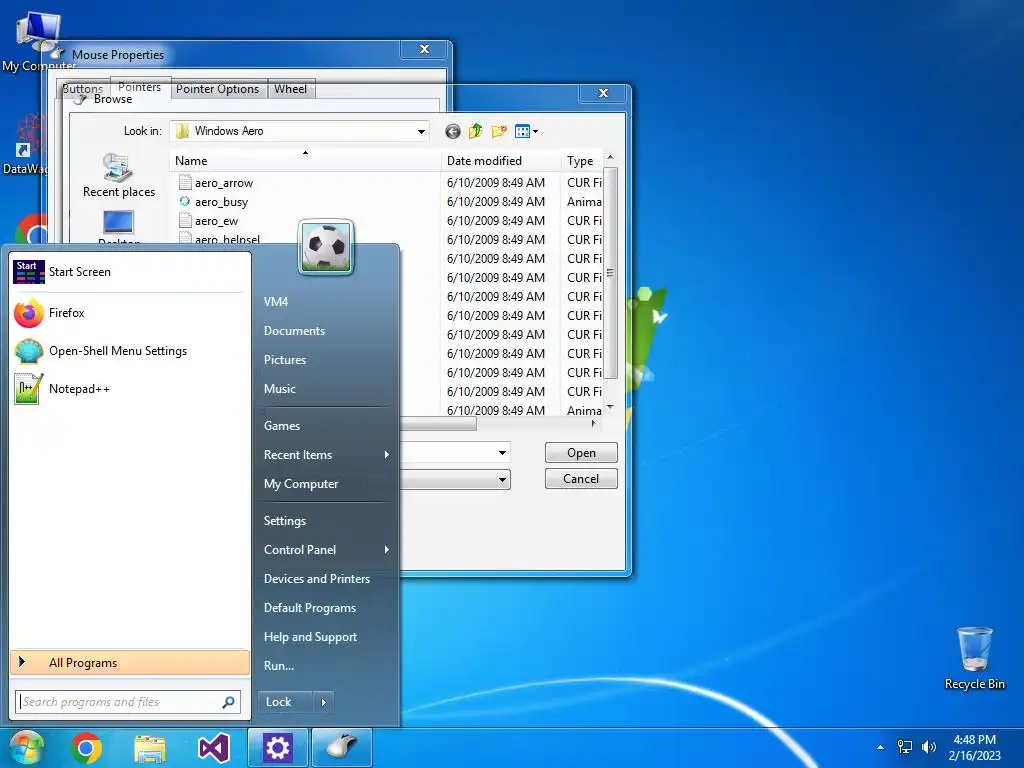Open File Explorer from the taskbar
The width and height of the screenshot is (1024, 768).
coord(150,748)
